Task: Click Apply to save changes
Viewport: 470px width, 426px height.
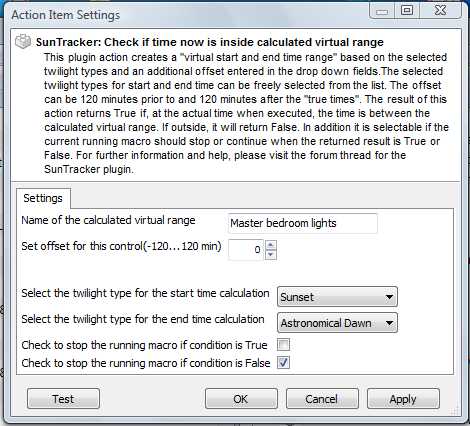Action: pos(403,399)
